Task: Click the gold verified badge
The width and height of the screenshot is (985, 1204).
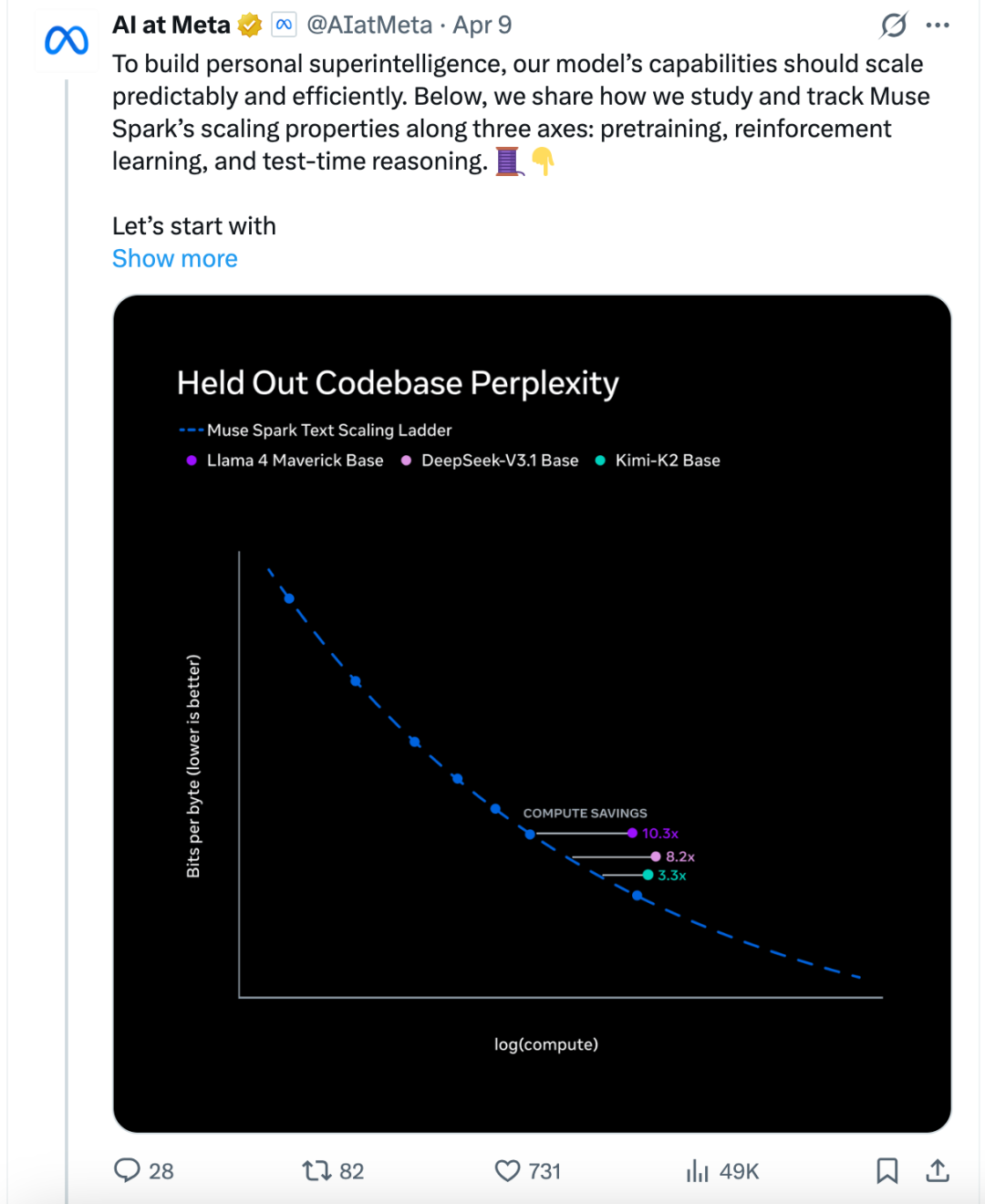Action: point(250,26)
